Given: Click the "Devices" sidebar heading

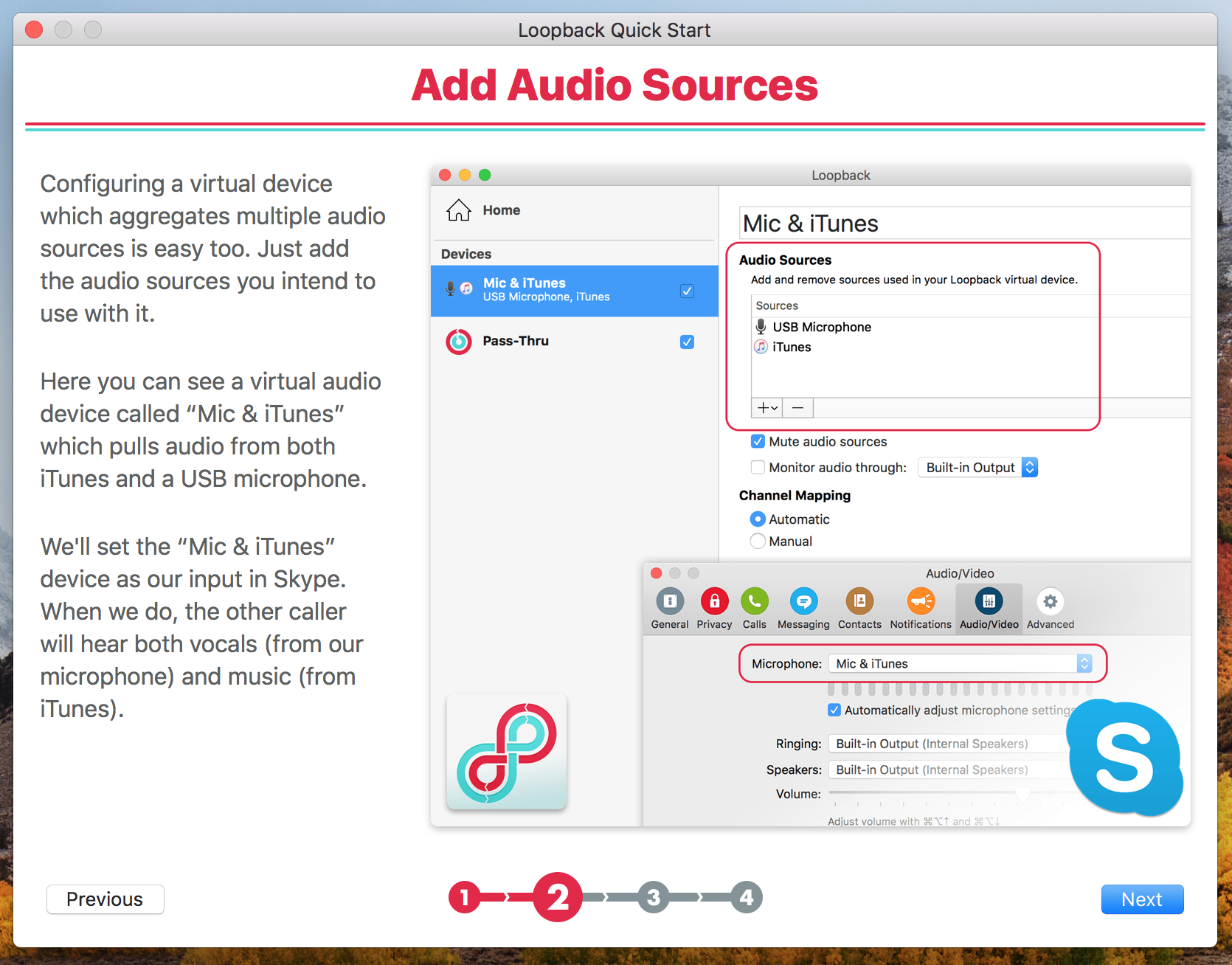Looking at the screenshot, I should 466,254.
